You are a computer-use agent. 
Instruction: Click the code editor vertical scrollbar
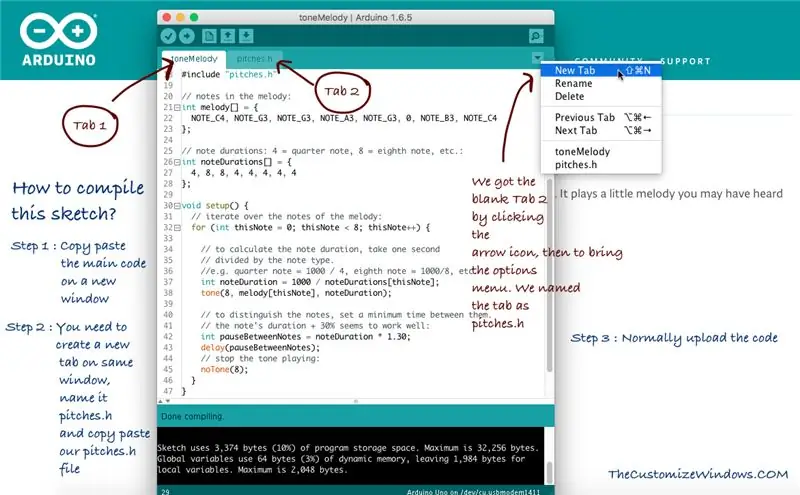549,276
